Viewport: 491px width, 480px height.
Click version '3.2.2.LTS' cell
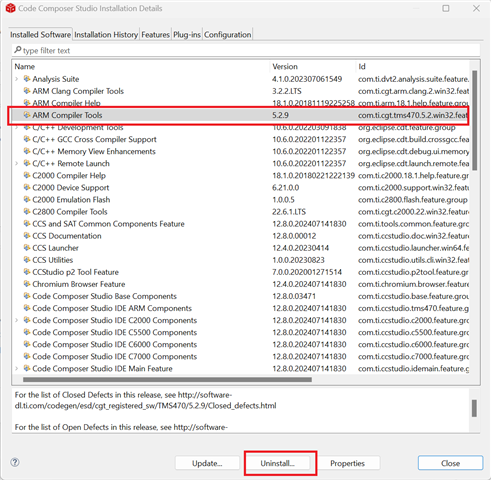287,91
